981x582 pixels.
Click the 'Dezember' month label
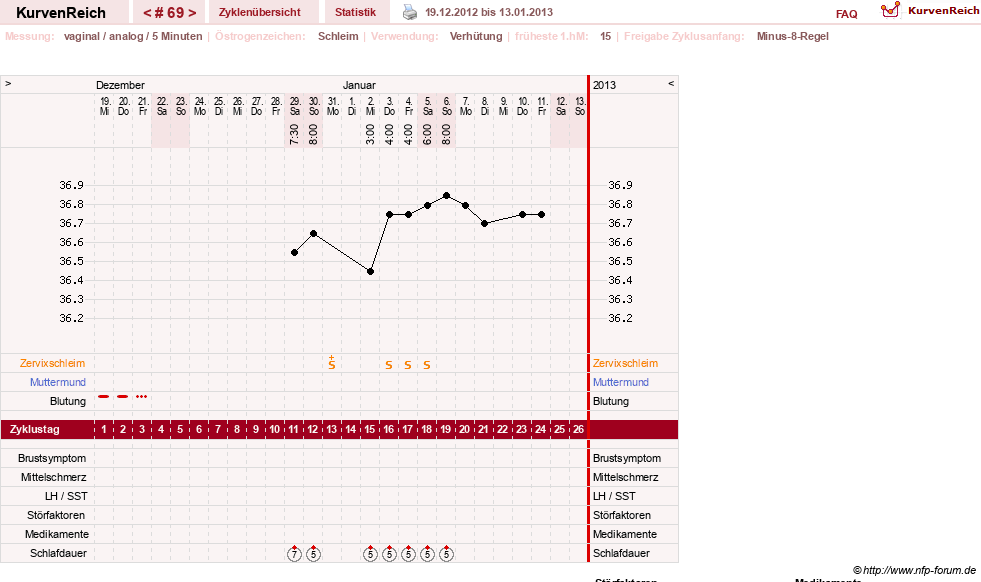click(120, 85)
